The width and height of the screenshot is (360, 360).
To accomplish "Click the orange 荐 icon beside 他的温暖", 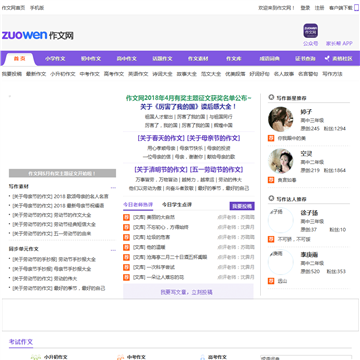I will (126, 247).
